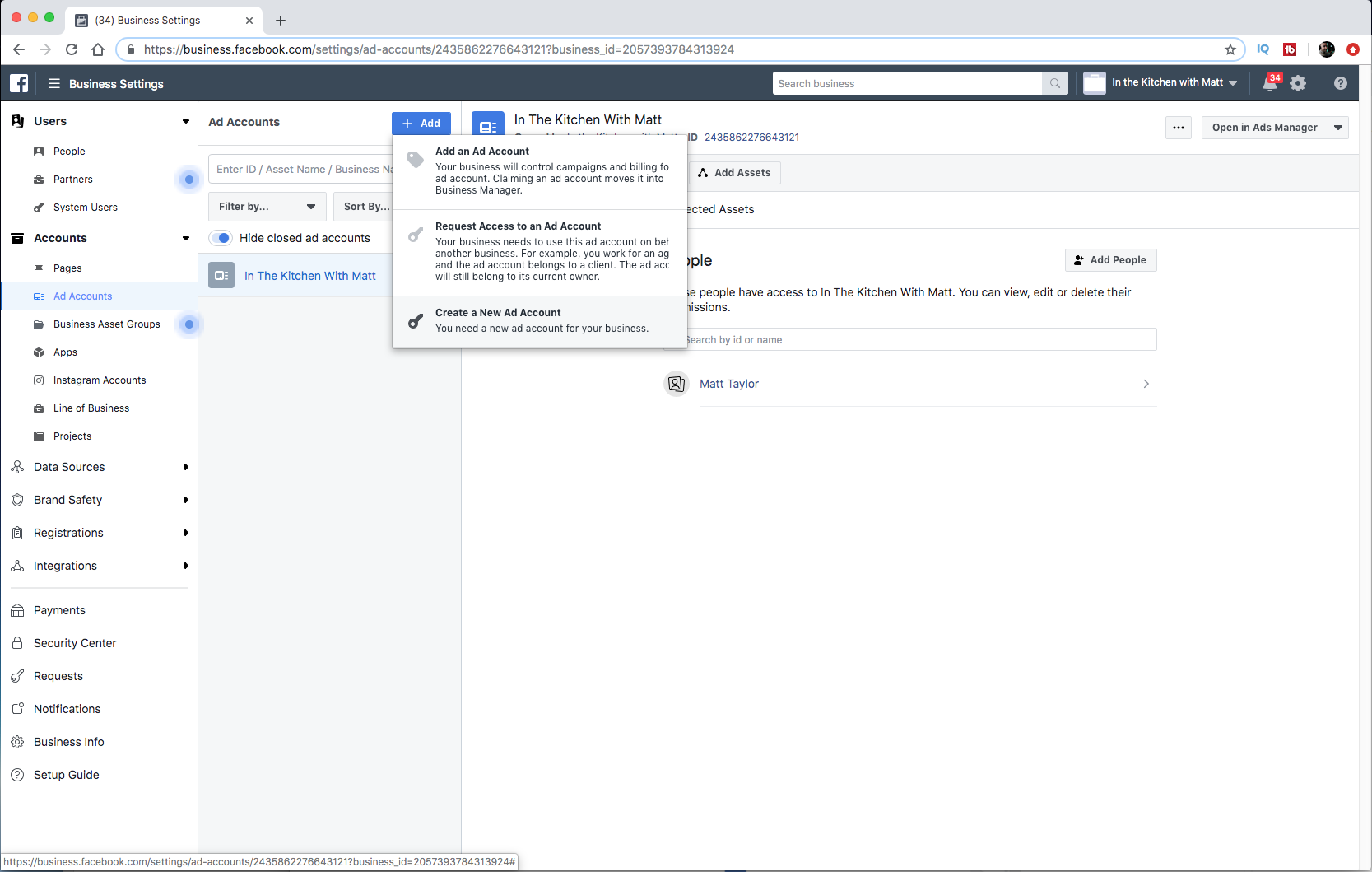Toggle Hide closed ad accounts switch
1372x872 pixels.
(x=221, y=238)
